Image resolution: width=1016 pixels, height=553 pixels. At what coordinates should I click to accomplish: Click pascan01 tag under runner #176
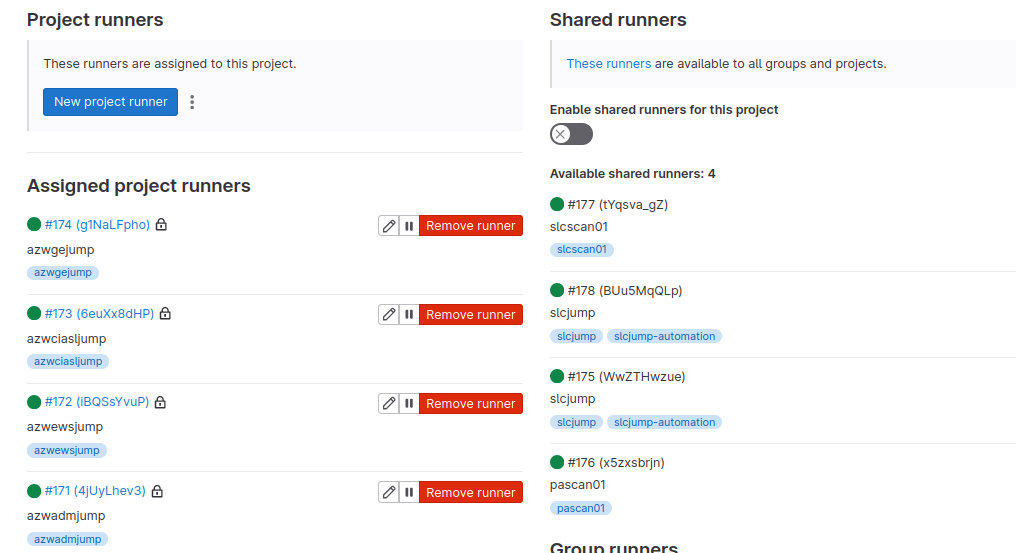point(580,508)
